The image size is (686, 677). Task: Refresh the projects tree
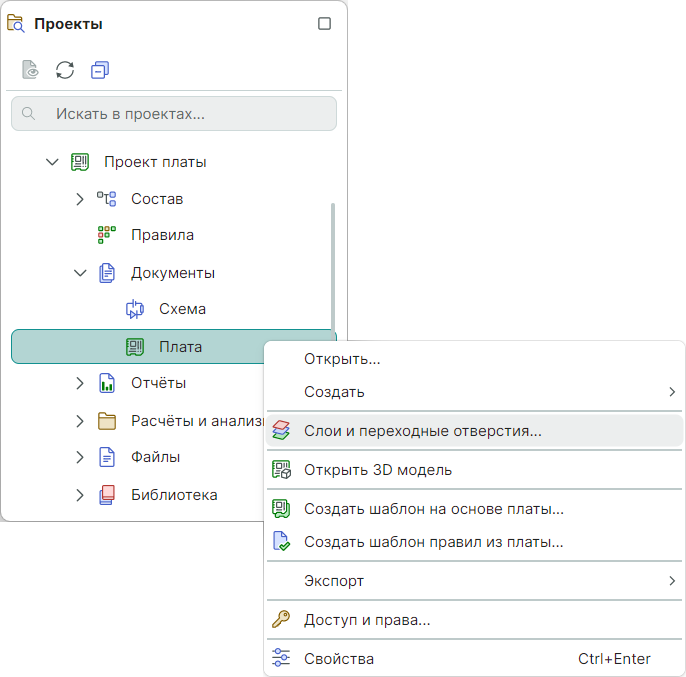(x=65, y=70)
